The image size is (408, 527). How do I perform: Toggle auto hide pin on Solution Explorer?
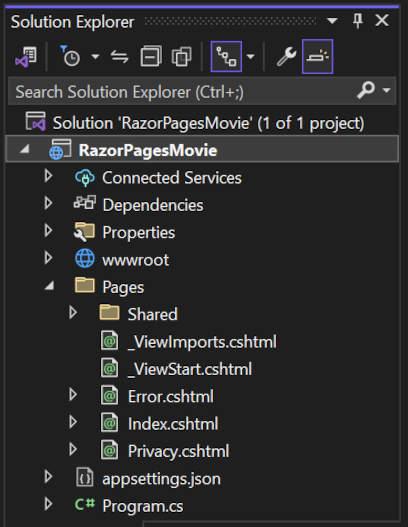coord(358,21)
